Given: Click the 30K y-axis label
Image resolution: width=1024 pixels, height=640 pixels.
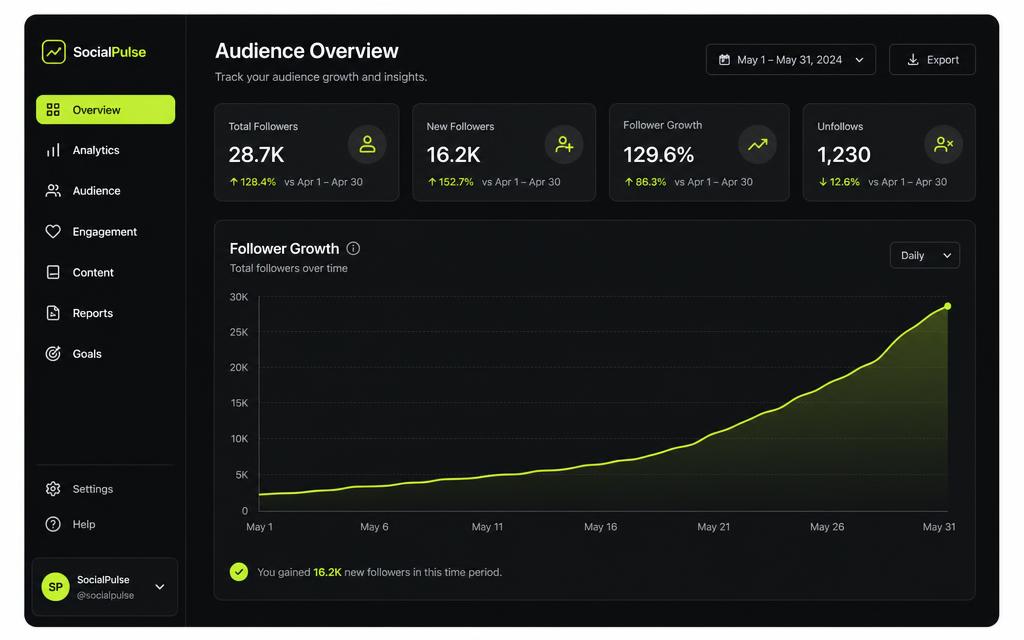Looking at the screenshot, I should 239,296.
